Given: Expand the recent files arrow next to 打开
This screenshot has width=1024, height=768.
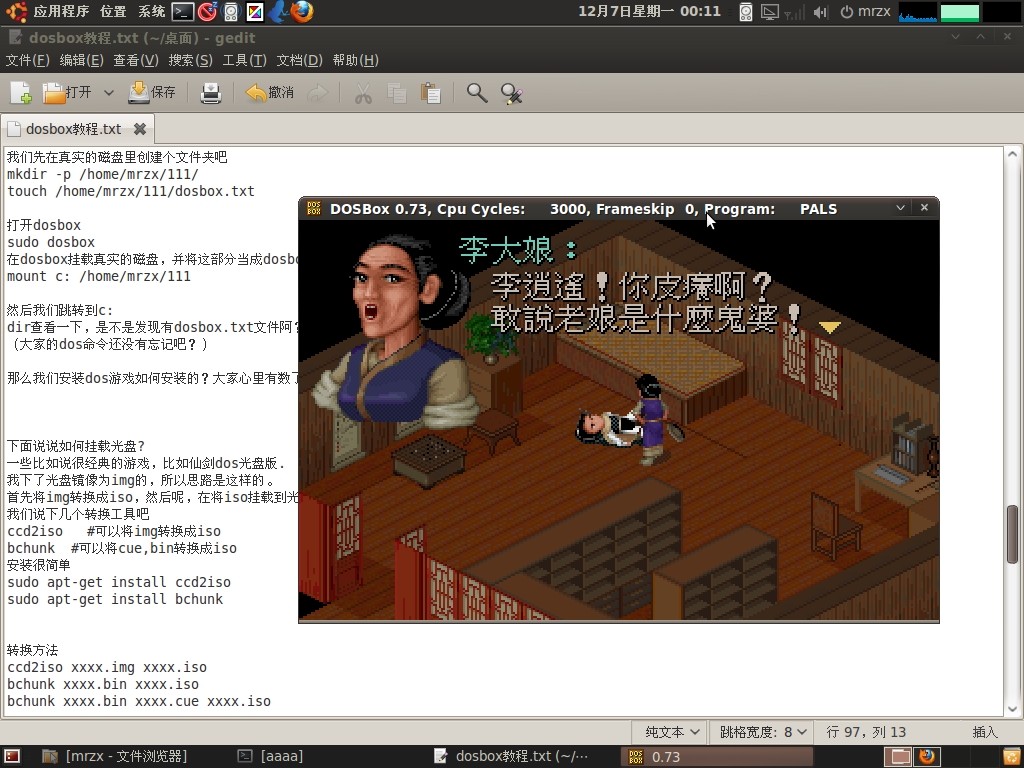Looking at the screenshot, I should pyautogui.click(x=109, y=93).
